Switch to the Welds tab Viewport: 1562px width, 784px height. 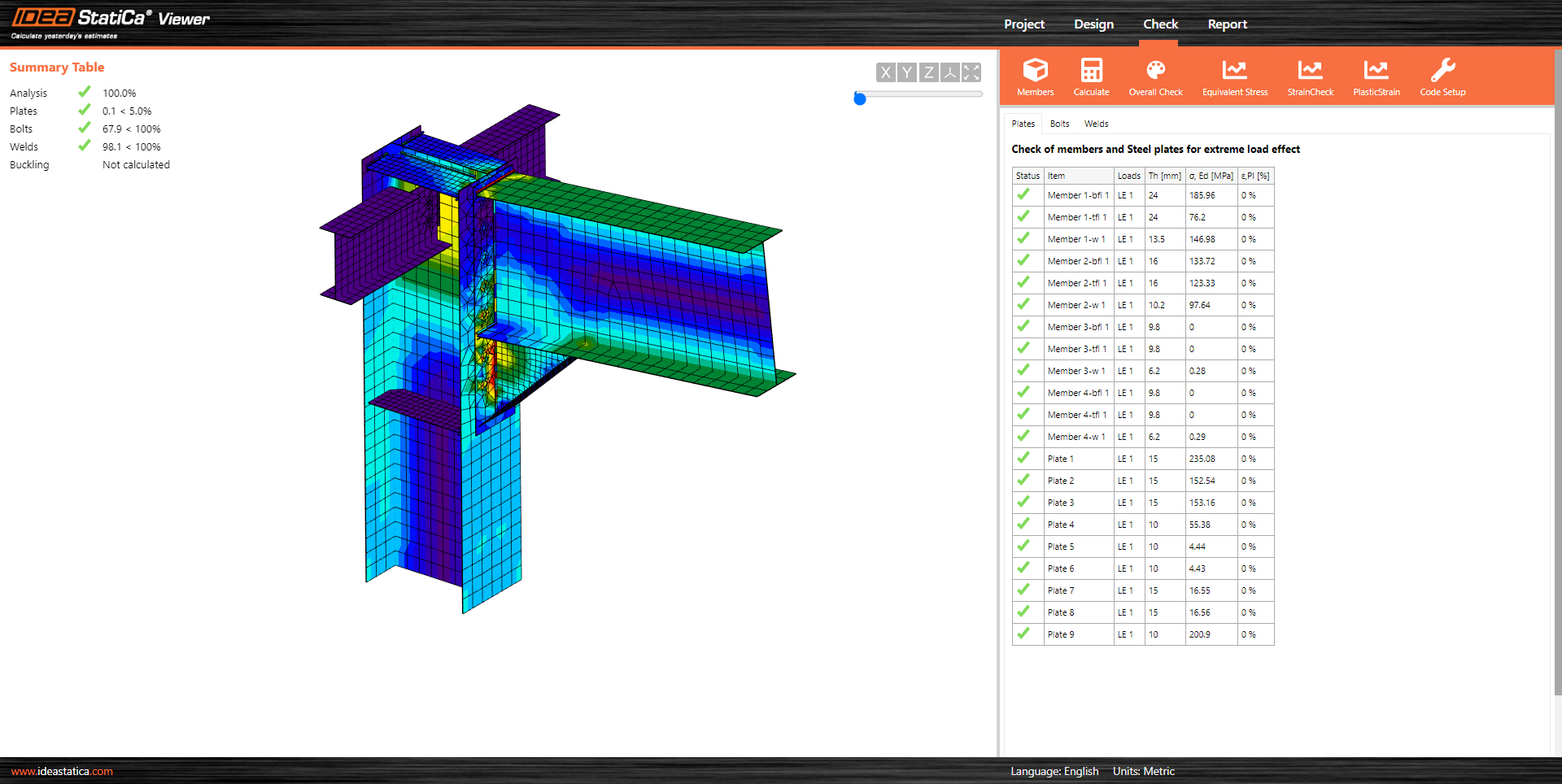(x=1096, y=123)
